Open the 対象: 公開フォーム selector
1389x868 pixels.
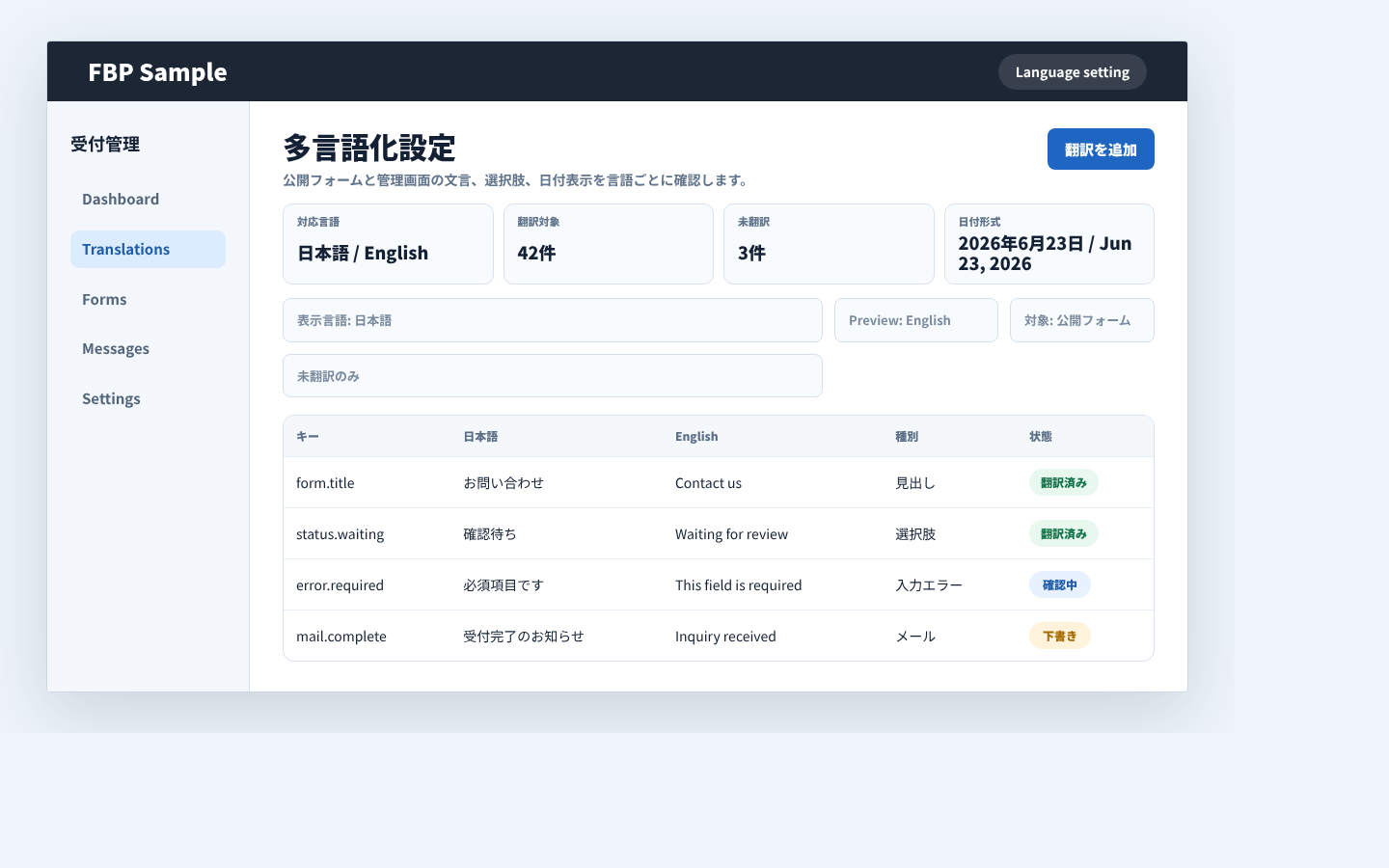1082,320
